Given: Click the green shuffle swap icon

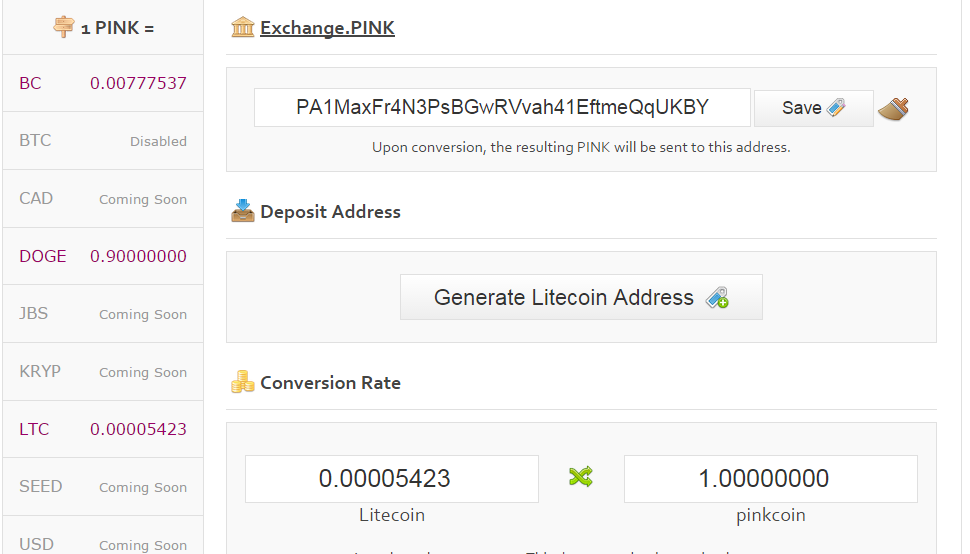Looking at the screenshot, I should point(581,477).
